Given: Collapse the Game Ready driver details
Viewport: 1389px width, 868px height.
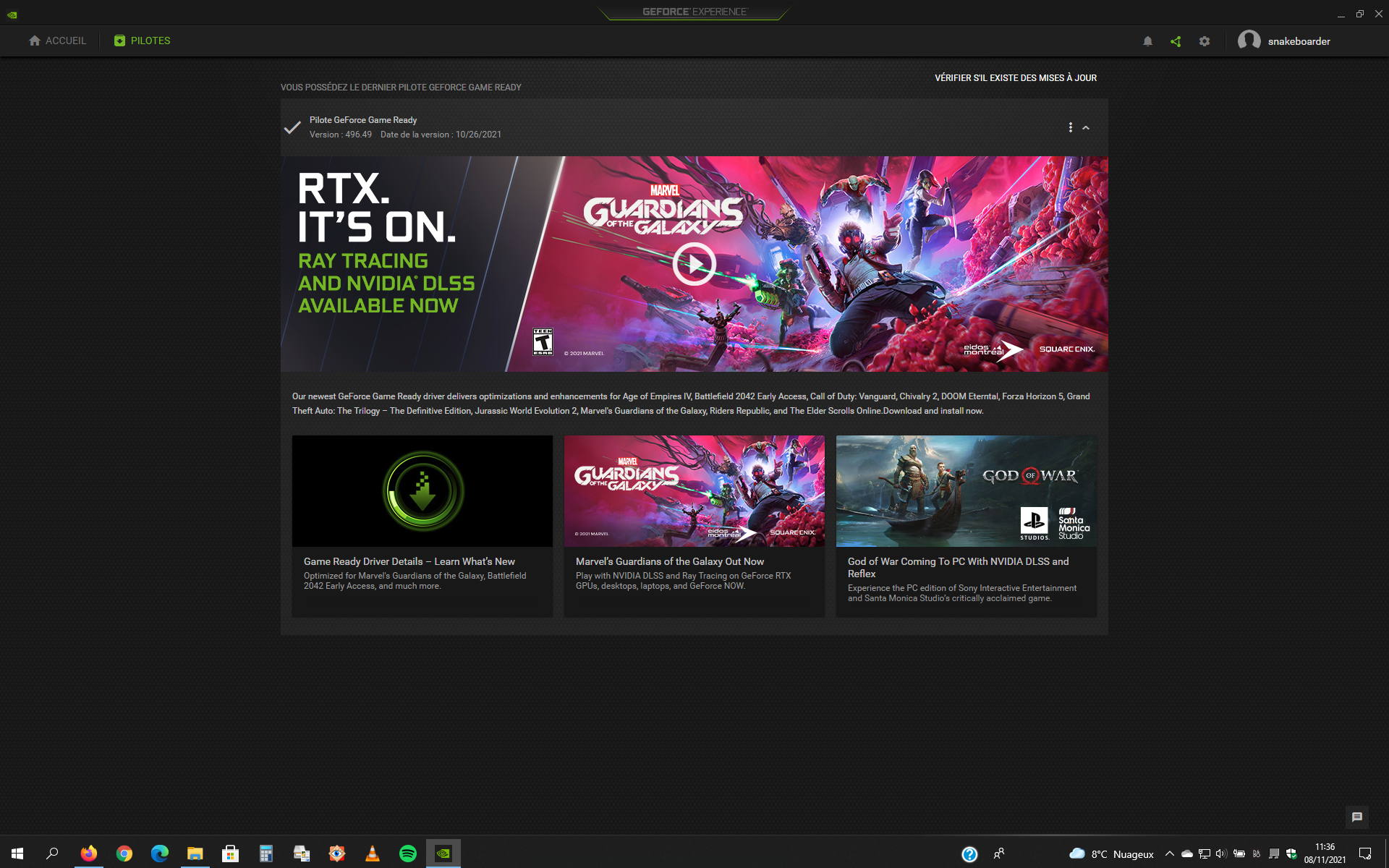Looking at the screenshot, I should click(x=1086, y=127).
